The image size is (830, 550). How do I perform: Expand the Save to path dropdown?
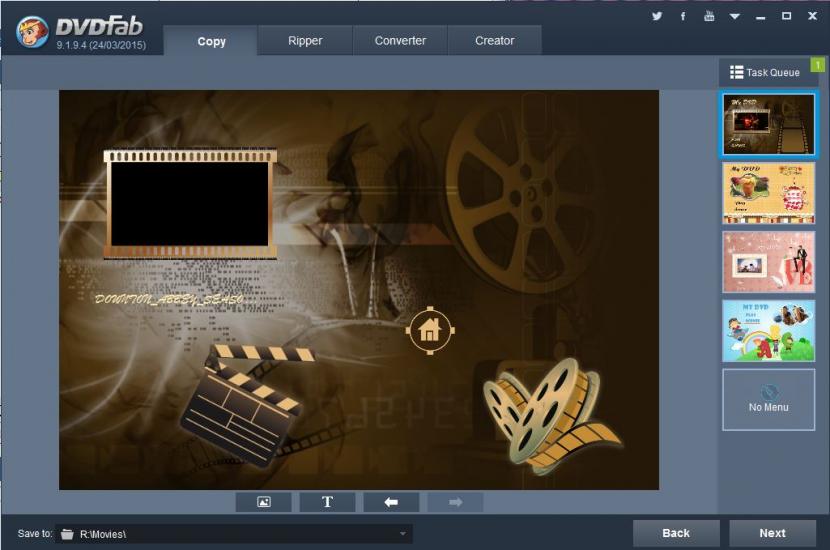click(x=403, y=534)
